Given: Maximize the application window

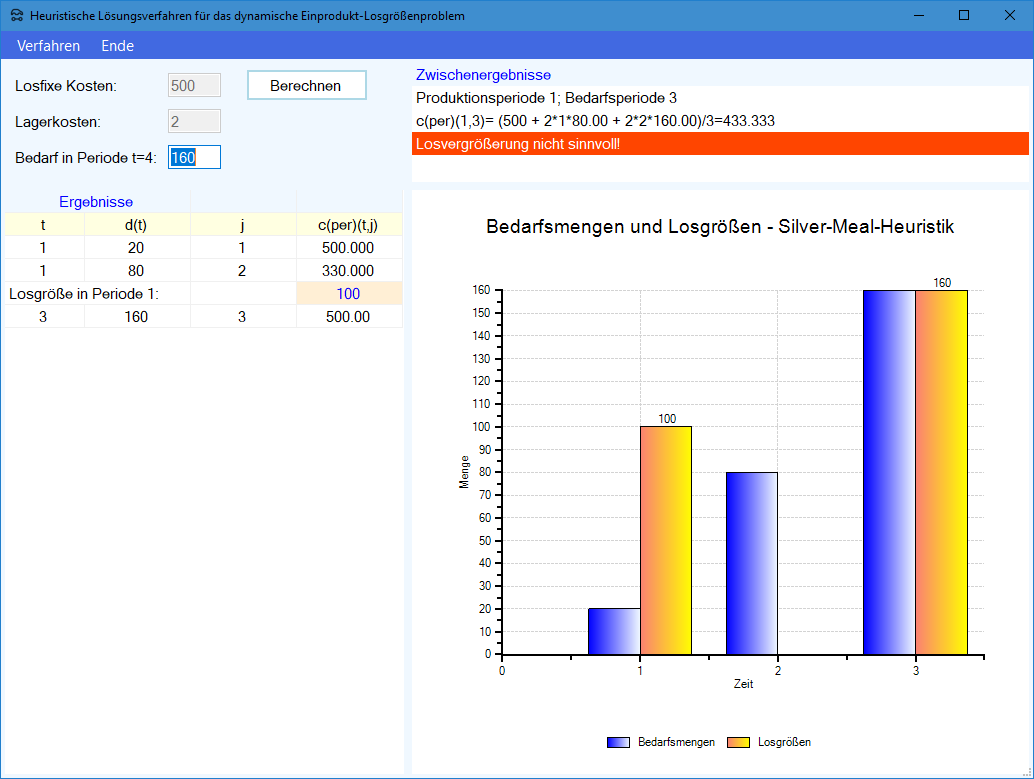Looking at the screenshot, I should click(x=964, y=16).
